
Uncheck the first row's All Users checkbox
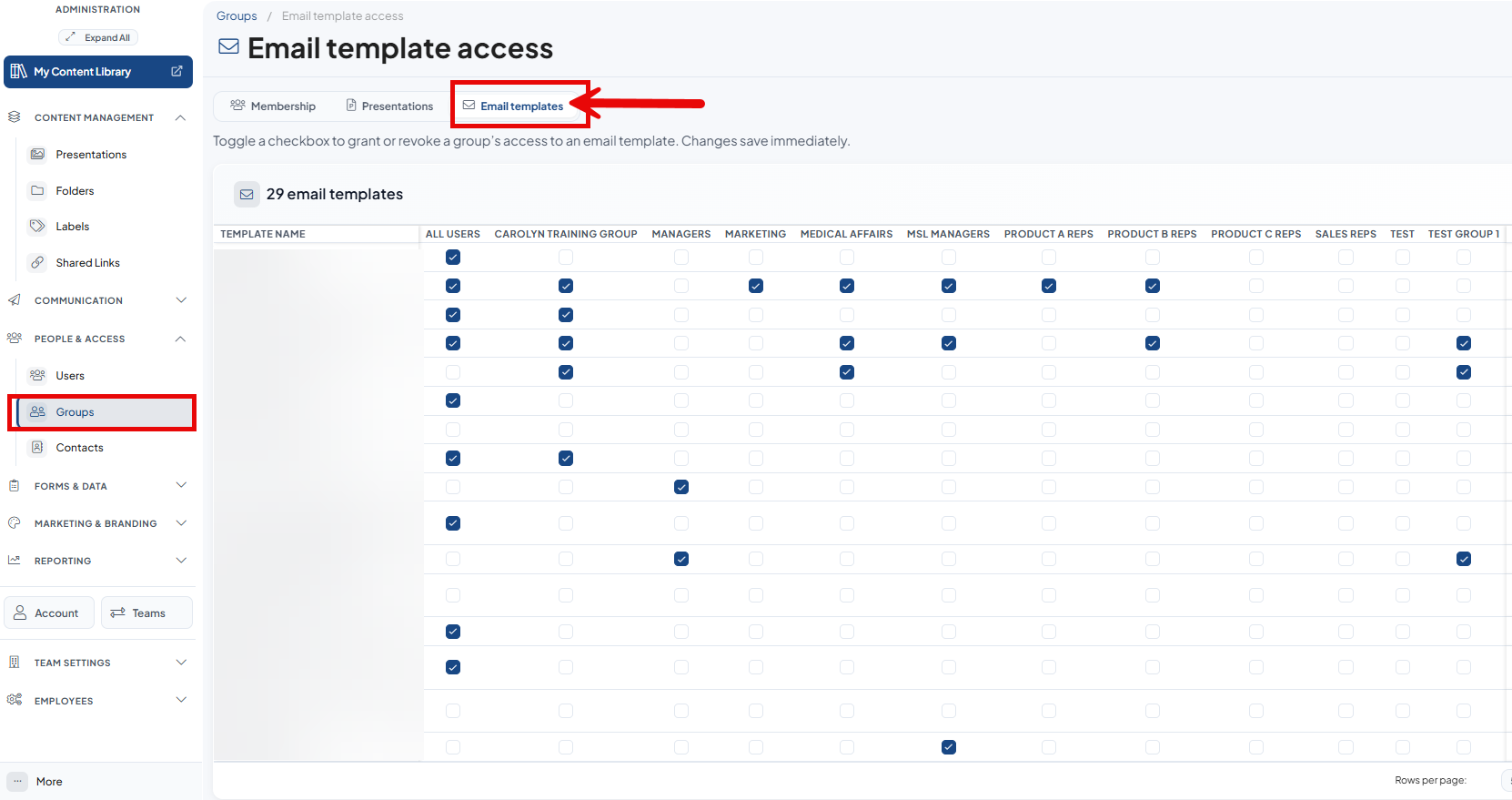coord(453,258)
